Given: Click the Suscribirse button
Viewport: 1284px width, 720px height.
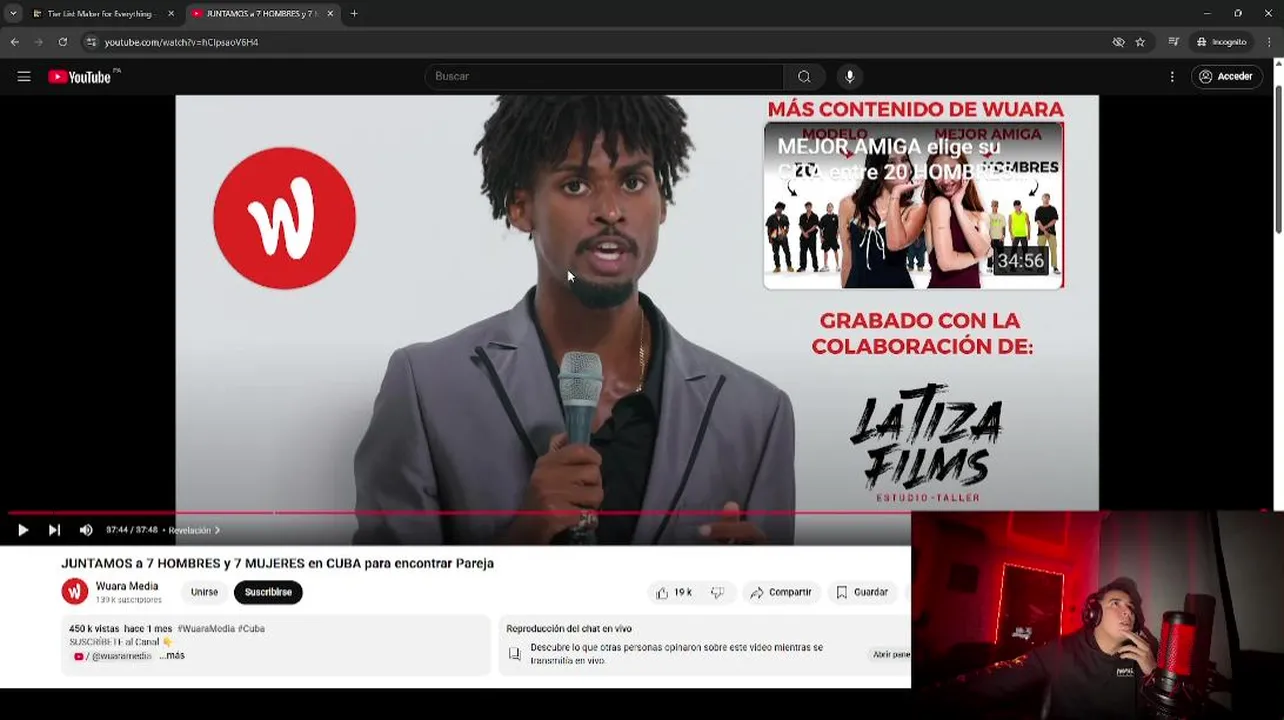Looking at the screenshot, I should pos(268,592).
